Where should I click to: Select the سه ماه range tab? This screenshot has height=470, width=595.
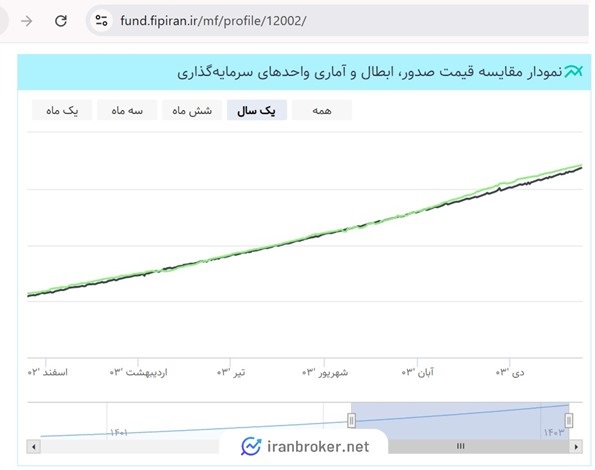(127, 110)
